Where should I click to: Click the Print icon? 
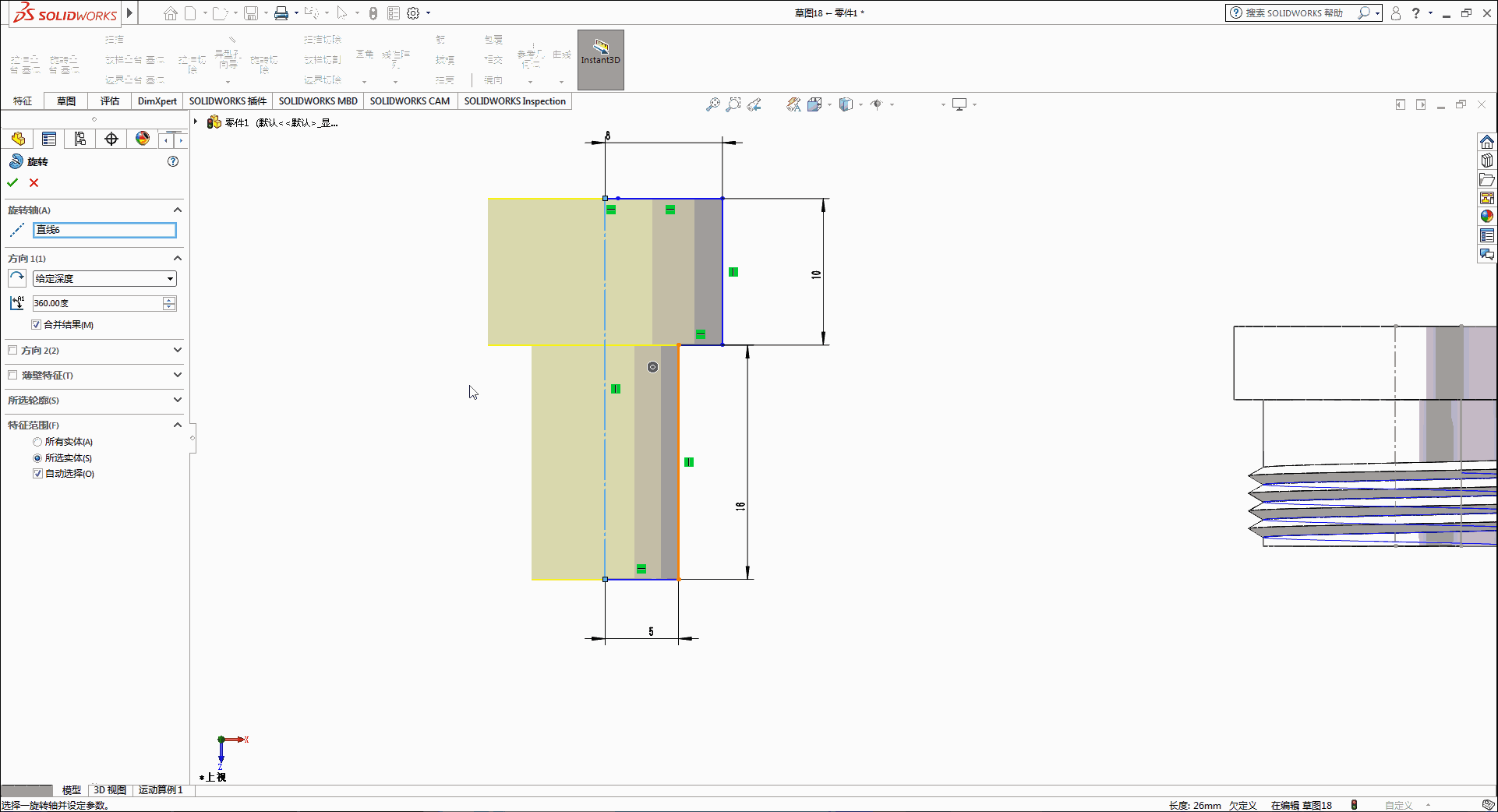281,13
